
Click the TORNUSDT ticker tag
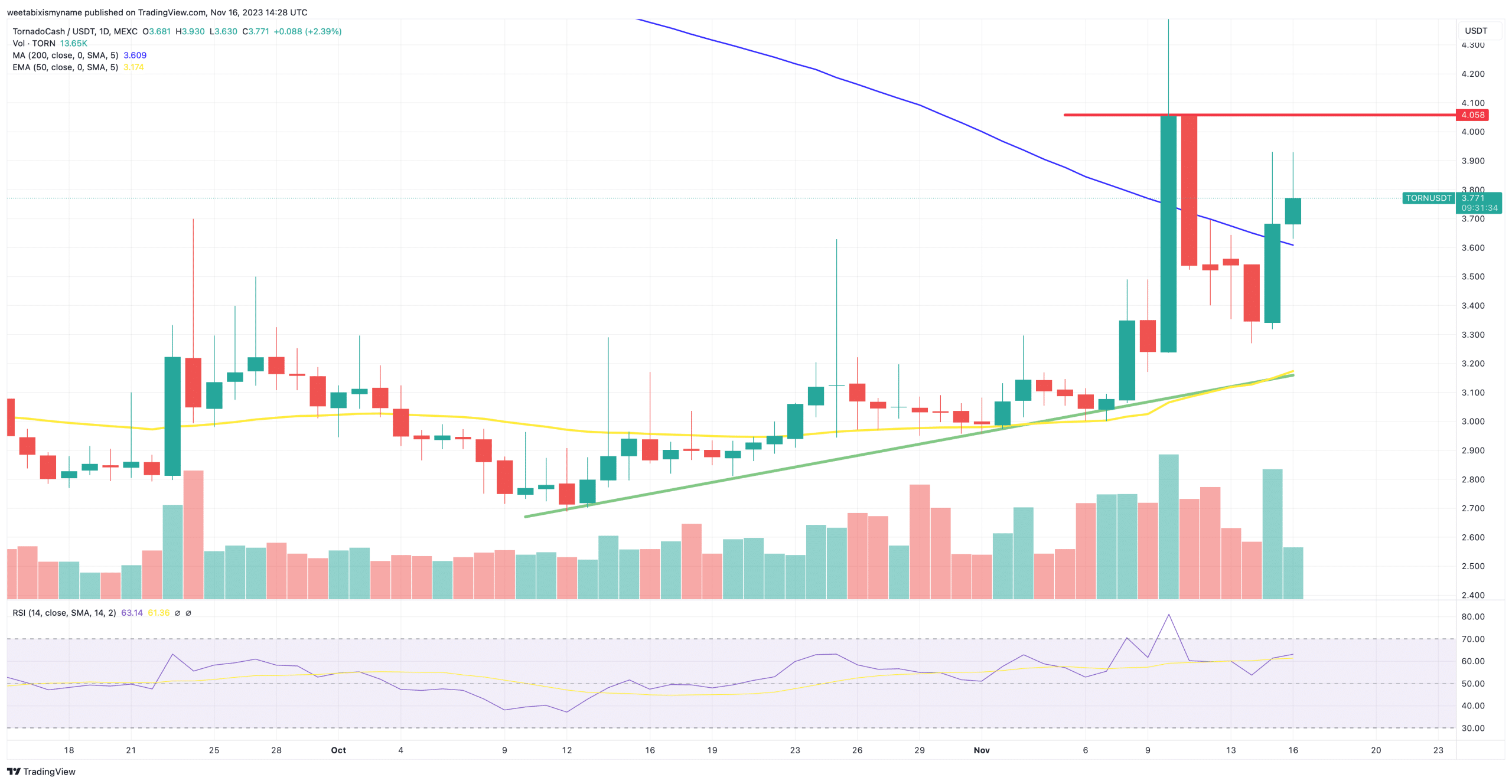[1428, 198]
